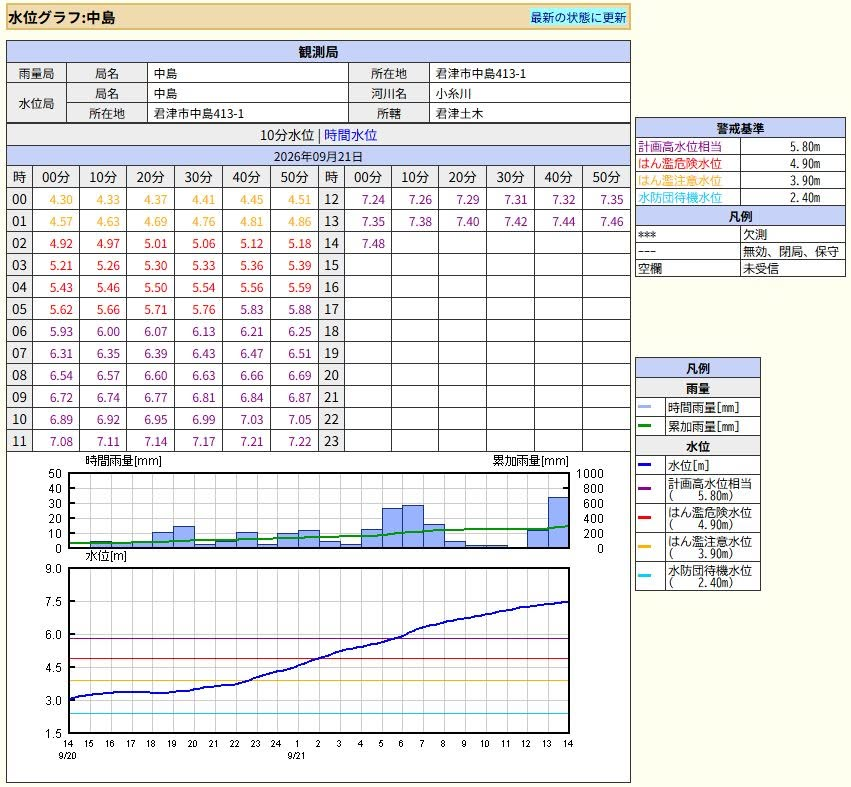This screenshot has height=787, width=851.
Task: Click the red はん濫危険水位 swatch in chart legend
Action: pos(644,518)
